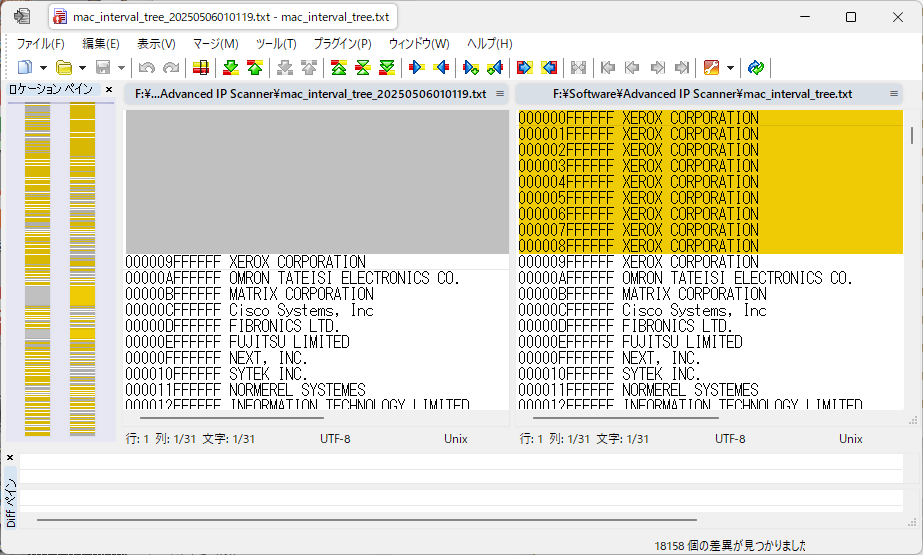923x555 pixels.
Task: Expand the New document dropdown arrow
Action: (x=43, y=68)
